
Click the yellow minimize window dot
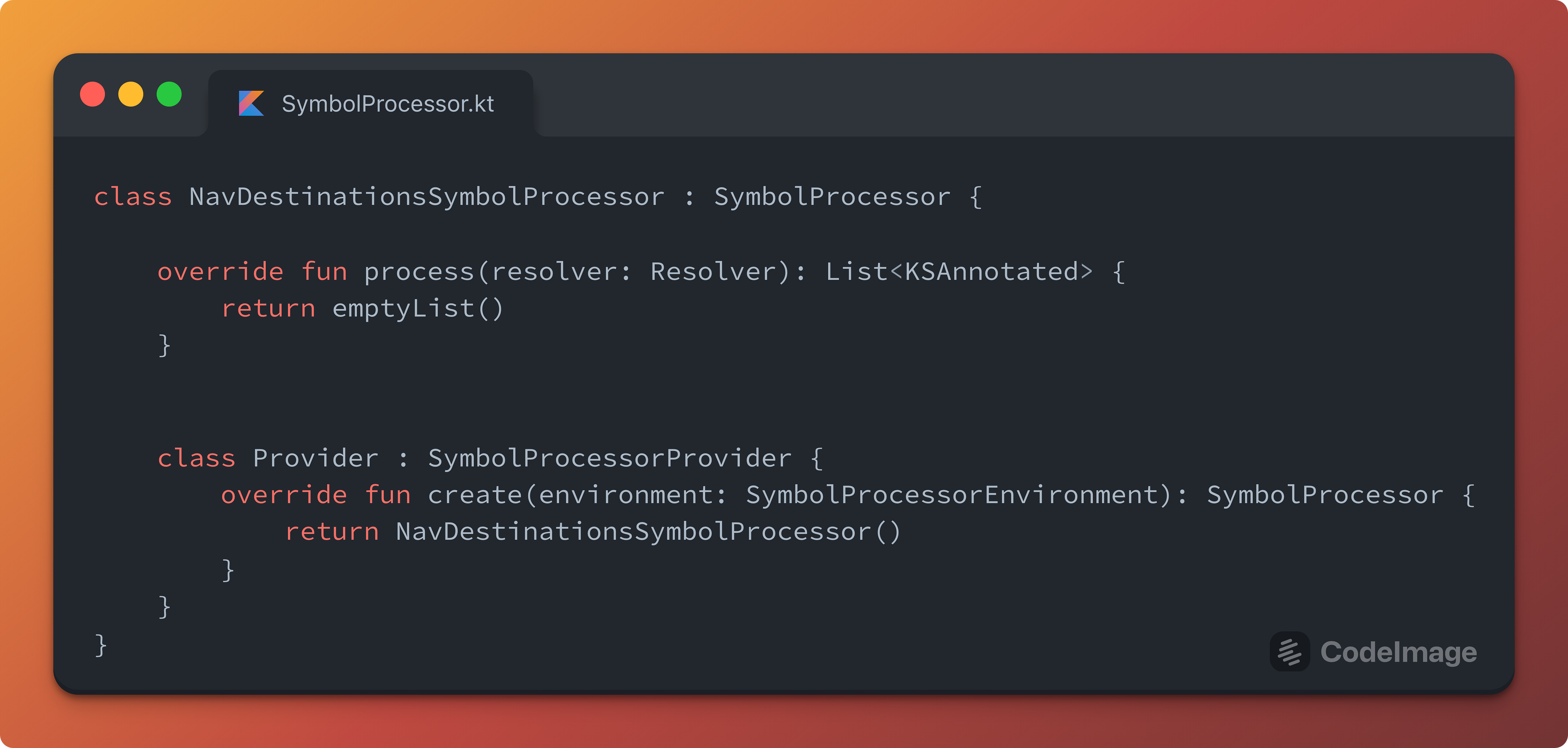click(131, 94)
